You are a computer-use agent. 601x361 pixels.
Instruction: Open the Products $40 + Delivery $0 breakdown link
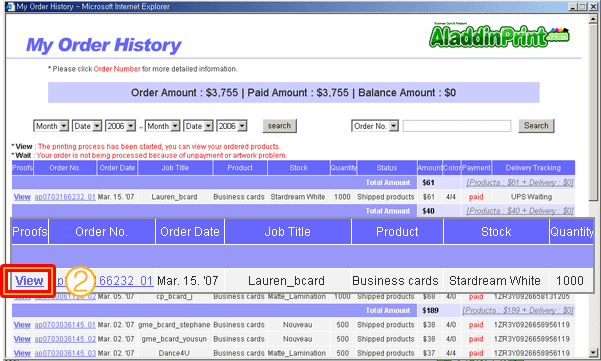[520, 211]
